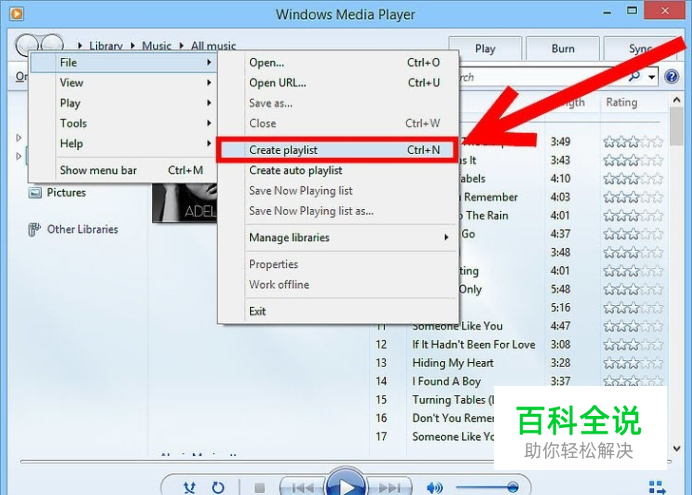Expand Manage libraries submenu
Screen dimensions: 692x495
pos(338,237)
